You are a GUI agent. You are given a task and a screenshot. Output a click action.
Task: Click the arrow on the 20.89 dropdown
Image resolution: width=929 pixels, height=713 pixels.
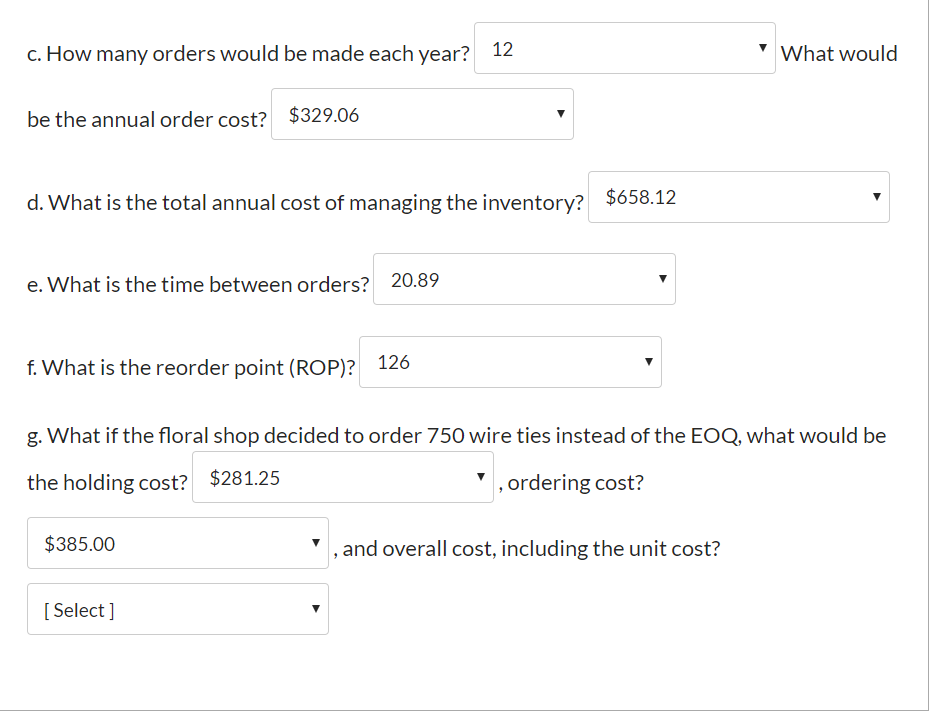[662, 279]
